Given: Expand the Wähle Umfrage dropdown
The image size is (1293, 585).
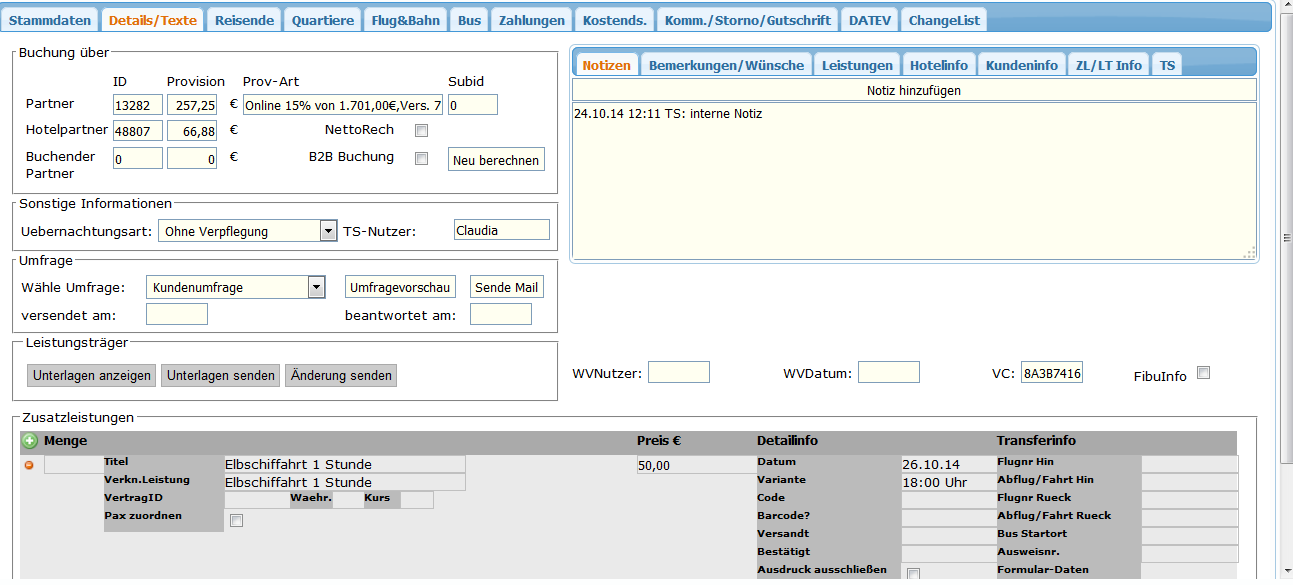Looking at the screenshot, I should pos(316,287).
